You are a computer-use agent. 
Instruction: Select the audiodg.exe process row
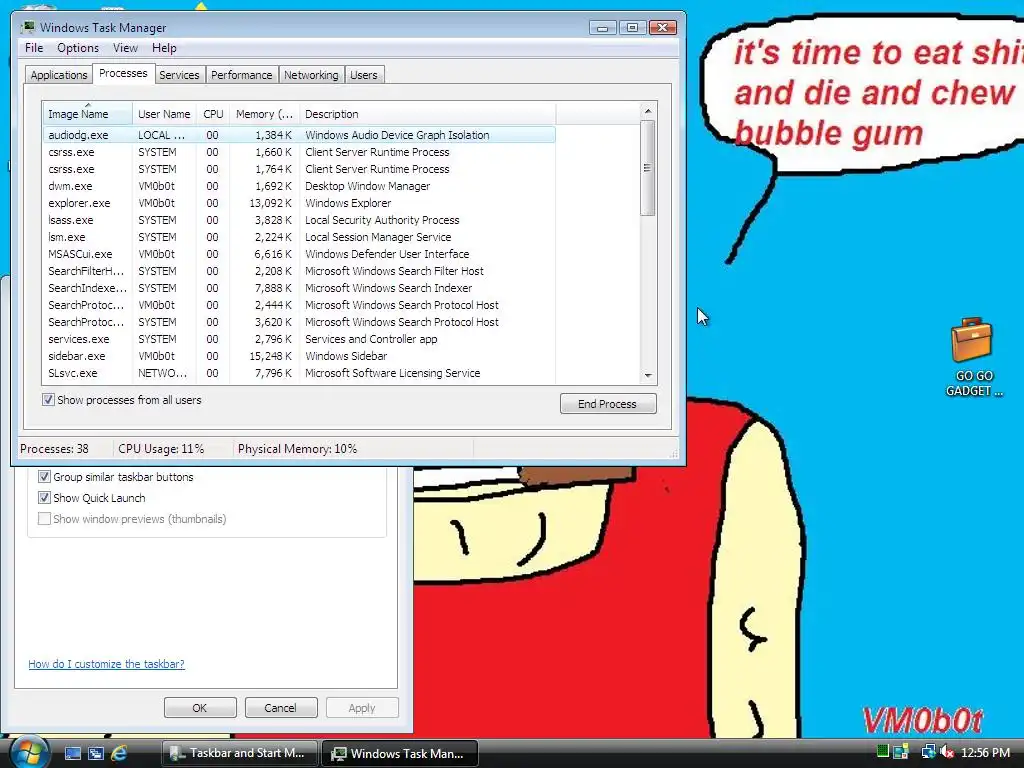tap(299, 135)
